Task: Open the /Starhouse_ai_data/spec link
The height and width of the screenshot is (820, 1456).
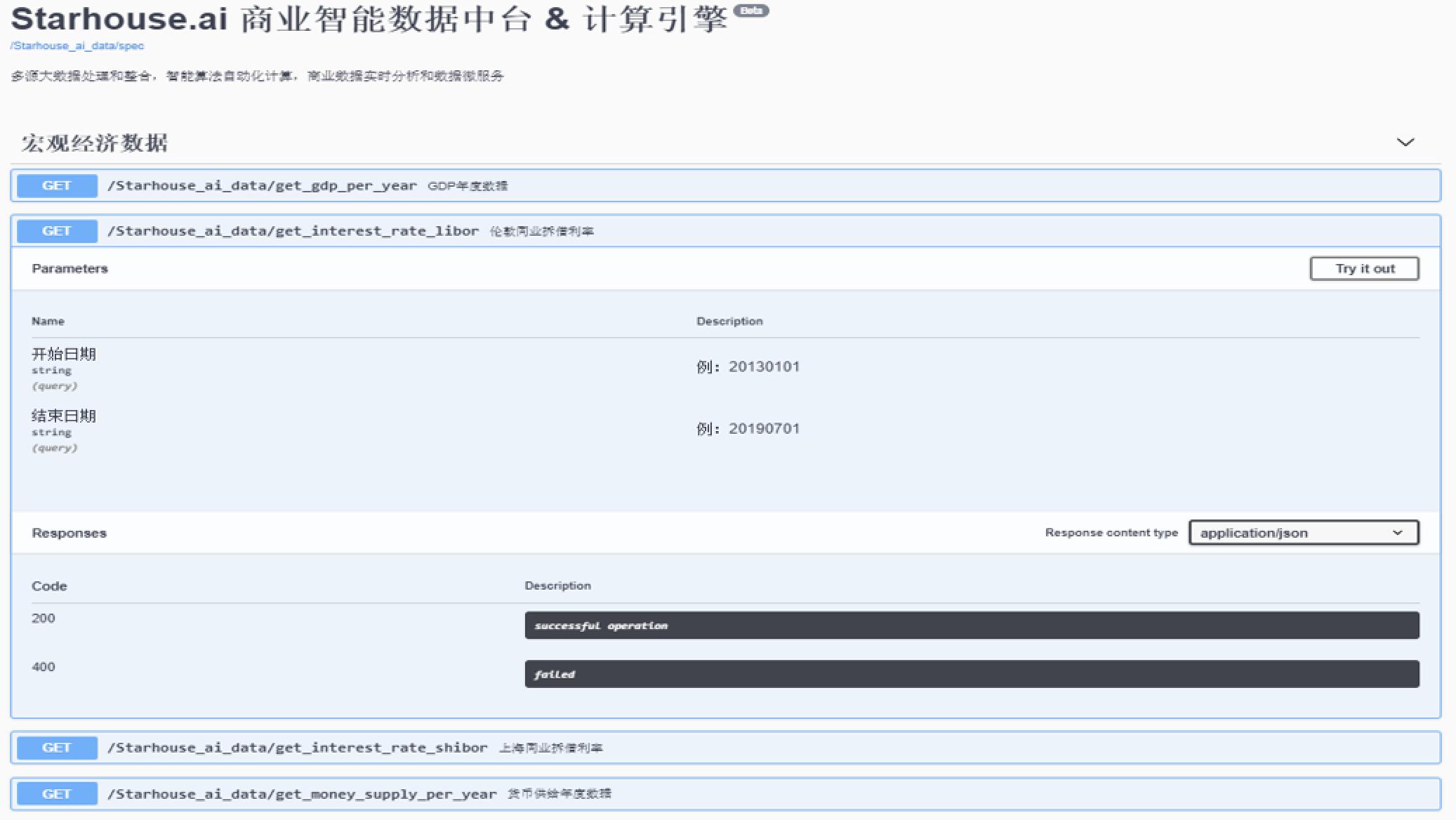Action: click(x=77, y=46)
